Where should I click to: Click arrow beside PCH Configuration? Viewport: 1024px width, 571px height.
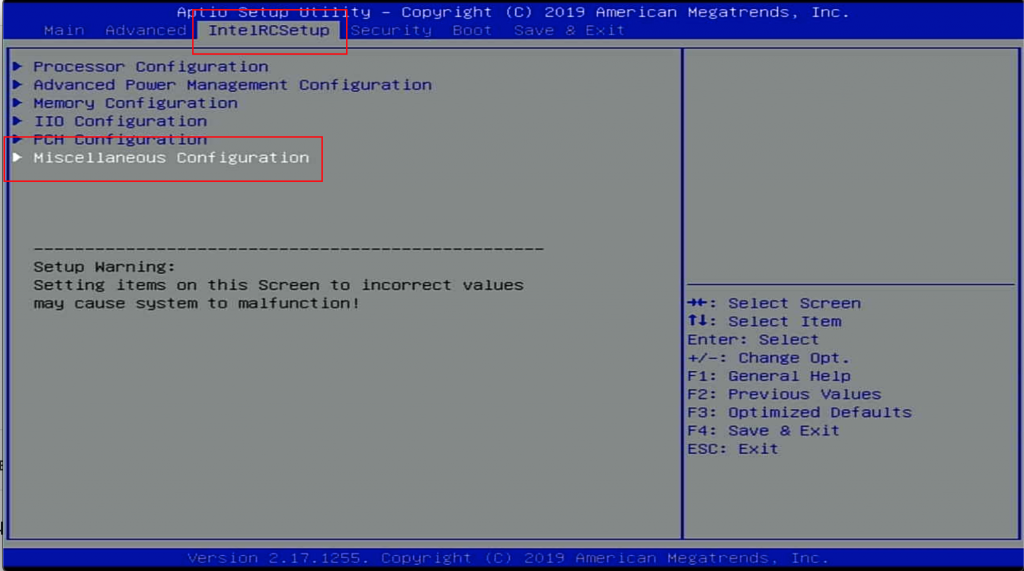[x=18, y=139]
